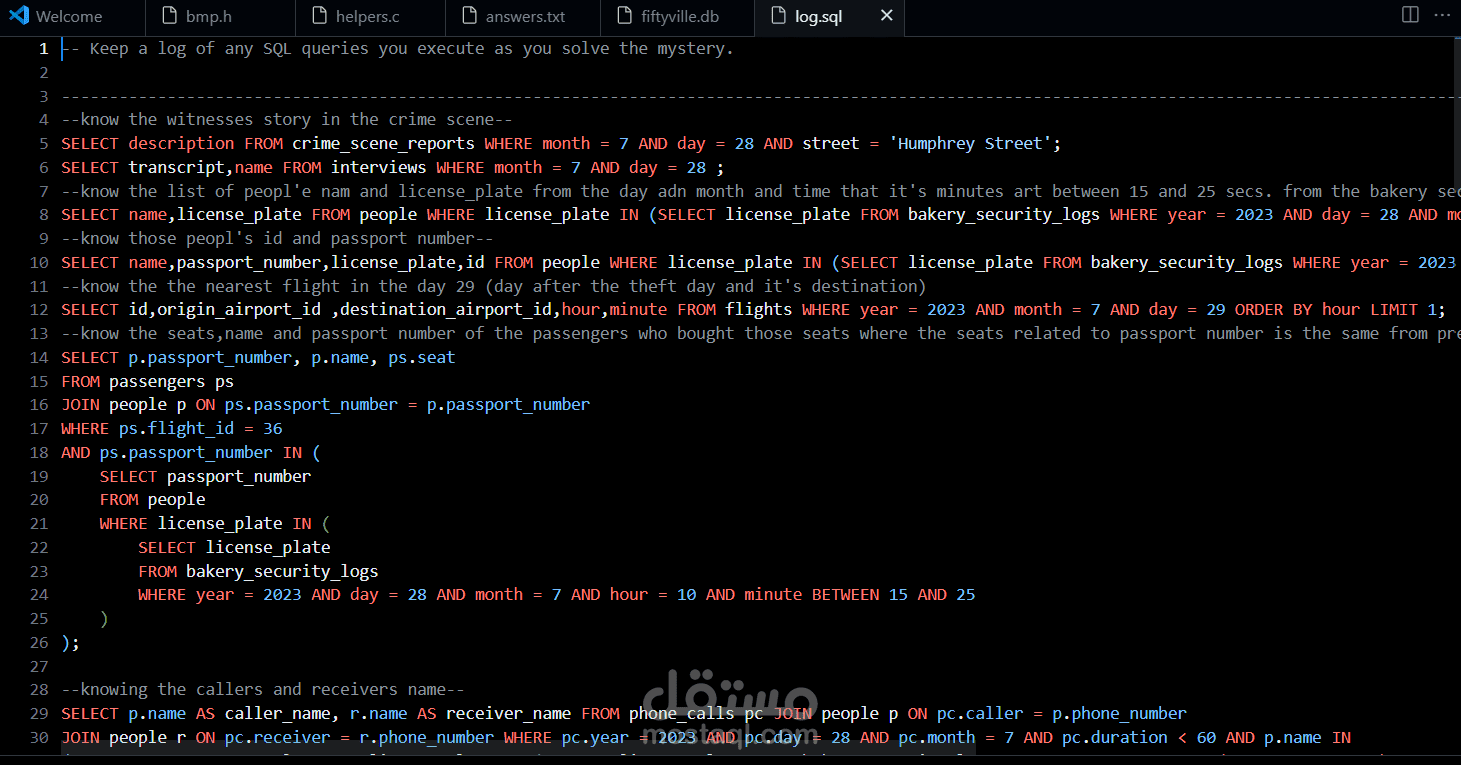This screenshot has width=1461, height=765.
Task: Click line number 14 in the gutter
Action: pyautogui.click(x=39, y=357)
